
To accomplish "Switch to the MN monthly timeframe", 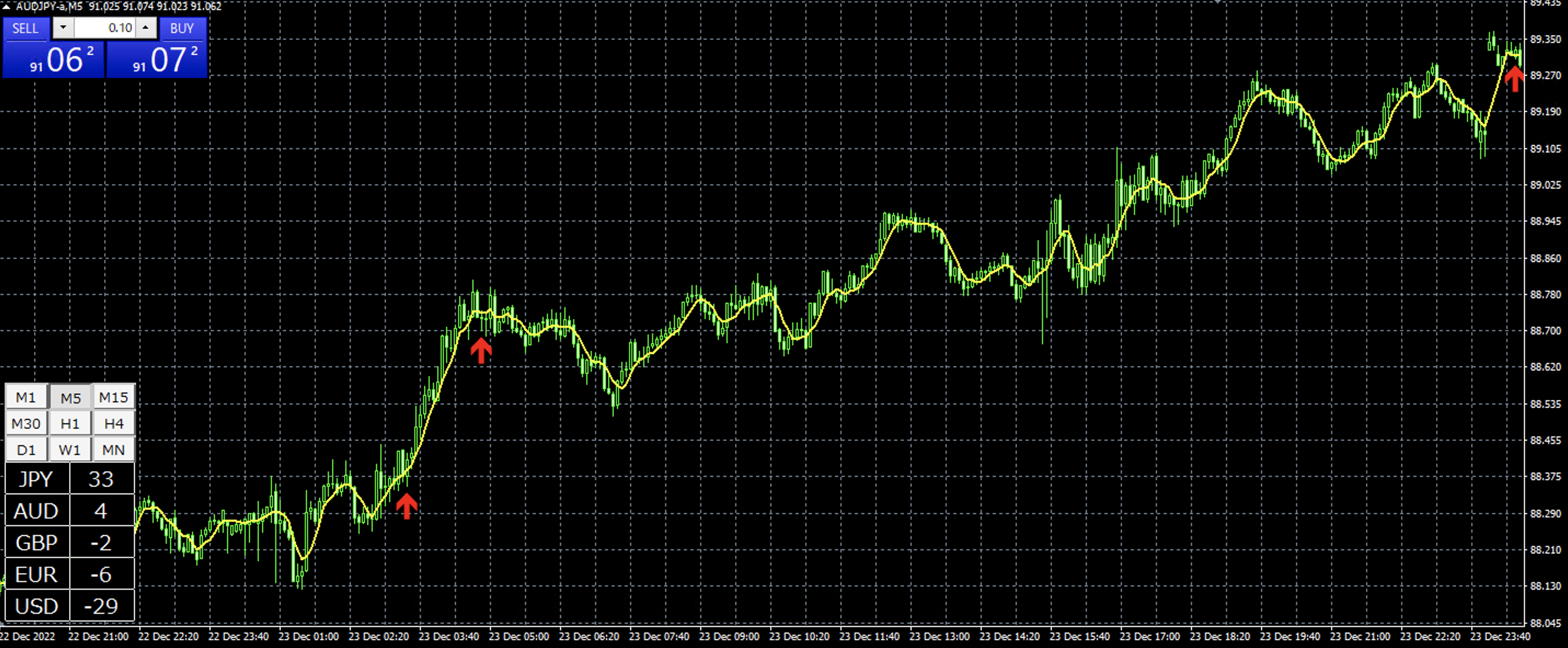I will point(113,450).
